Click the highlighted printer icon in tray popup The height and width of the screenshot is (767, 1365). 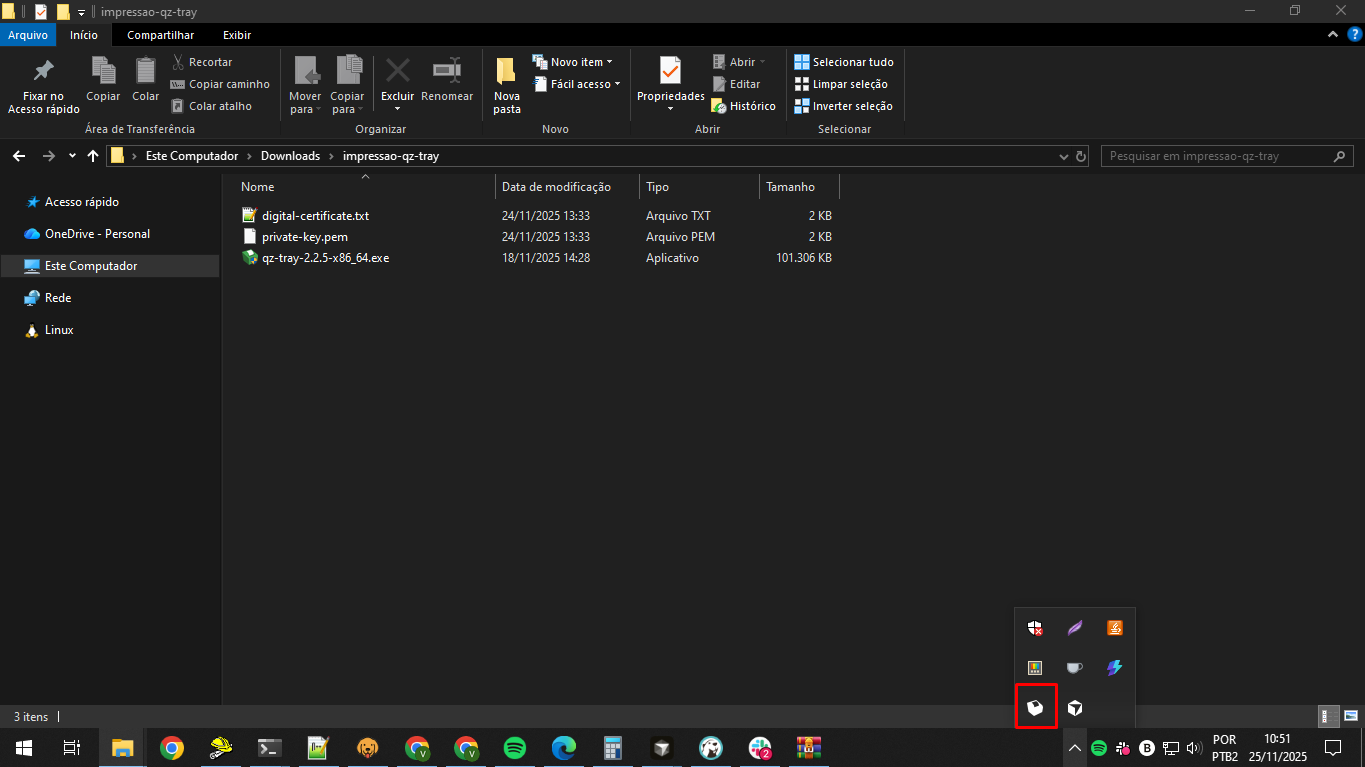click(1036, 708)
